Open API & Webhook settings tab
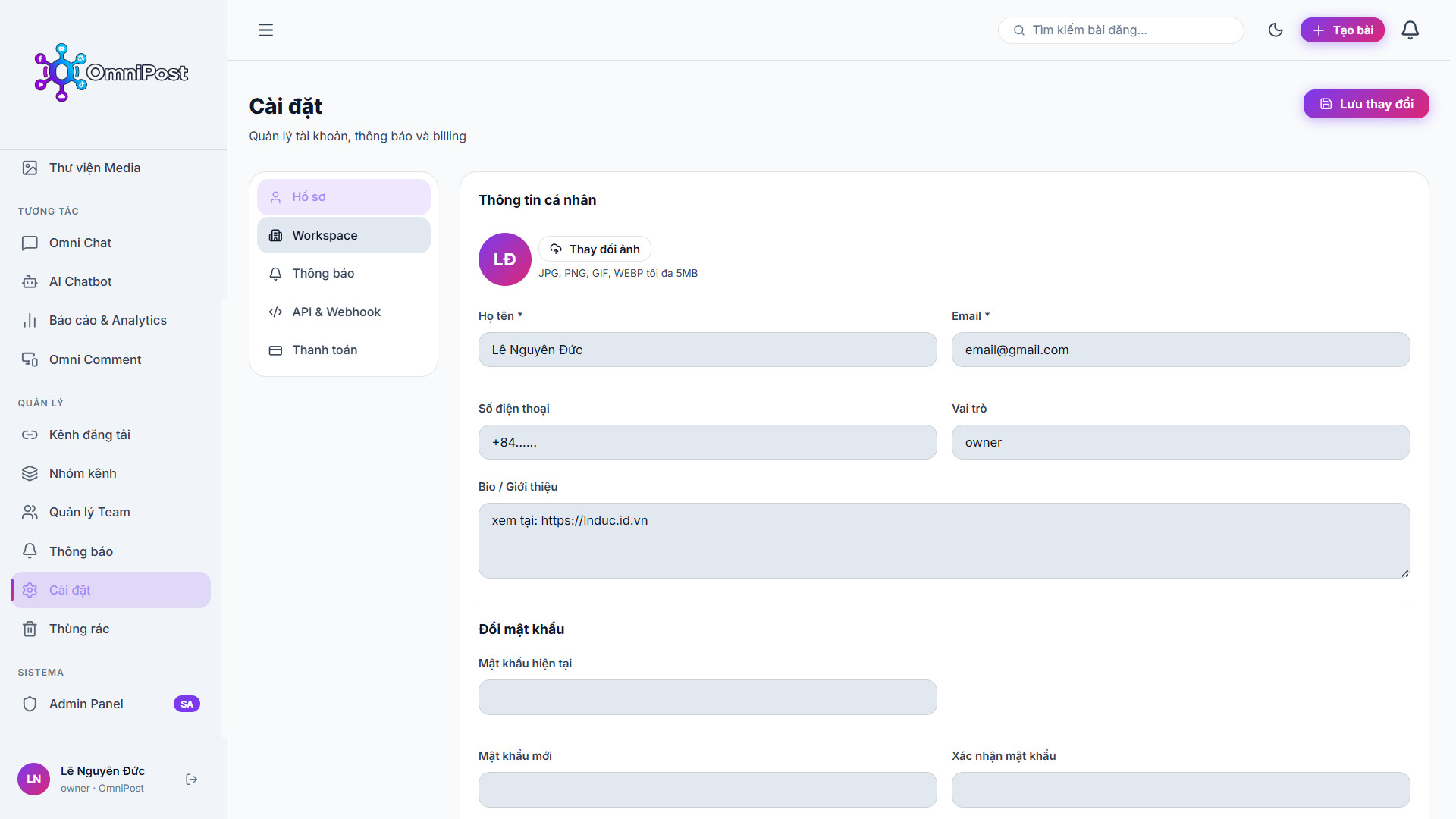 344,312
